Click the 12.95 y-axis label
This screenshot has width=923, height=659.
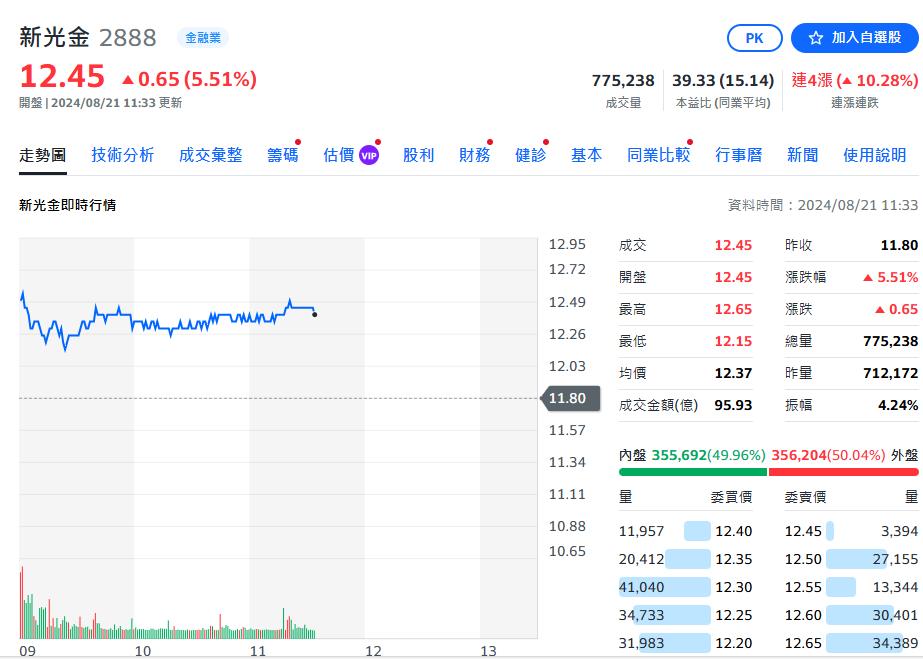(x=567, y=244)
